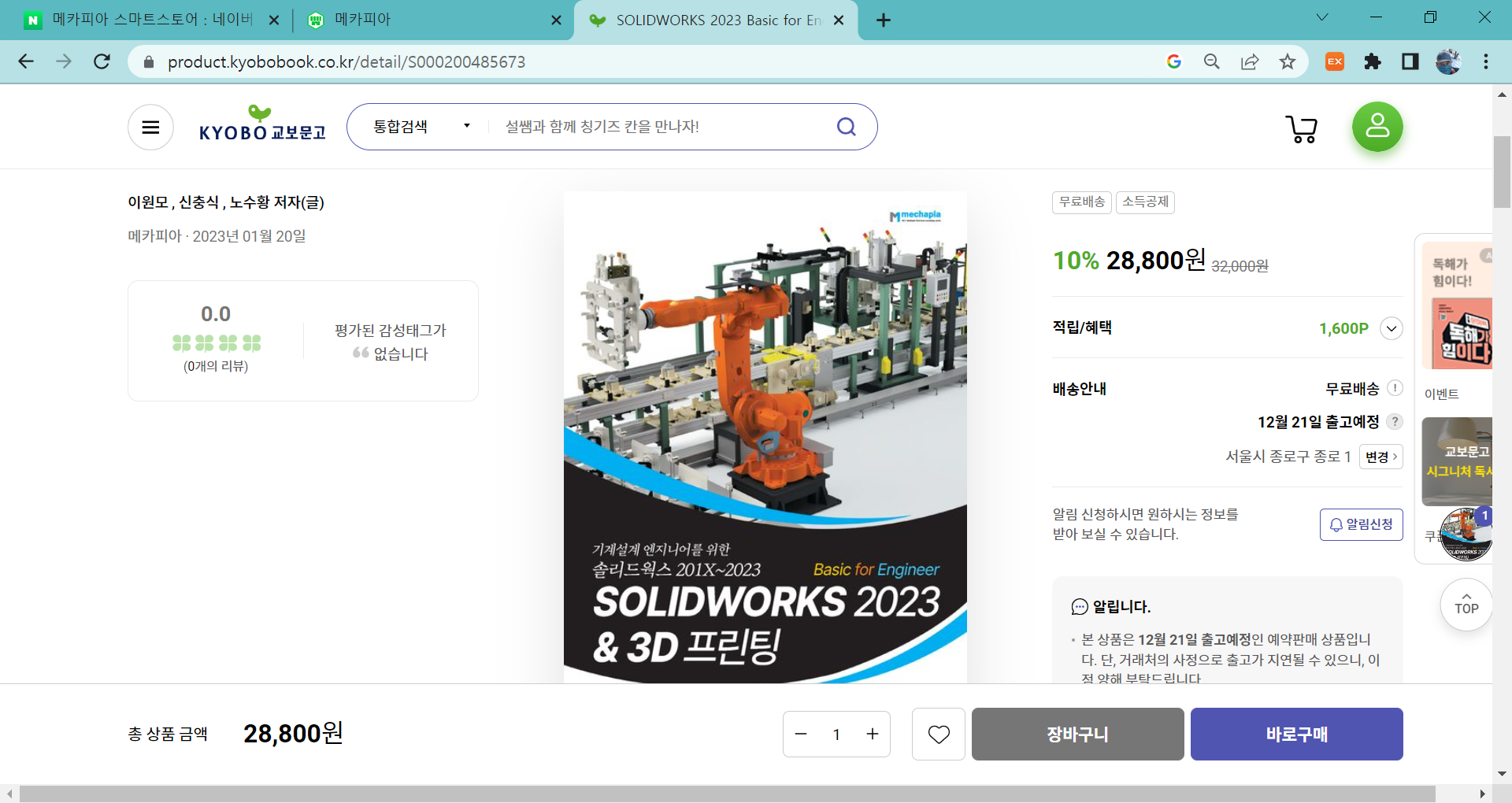Screen dimensions: 1512x803
Task: Close the 메카피아 스마트스토어 tab
Action: pyautogui.click(x=274, y=20)
